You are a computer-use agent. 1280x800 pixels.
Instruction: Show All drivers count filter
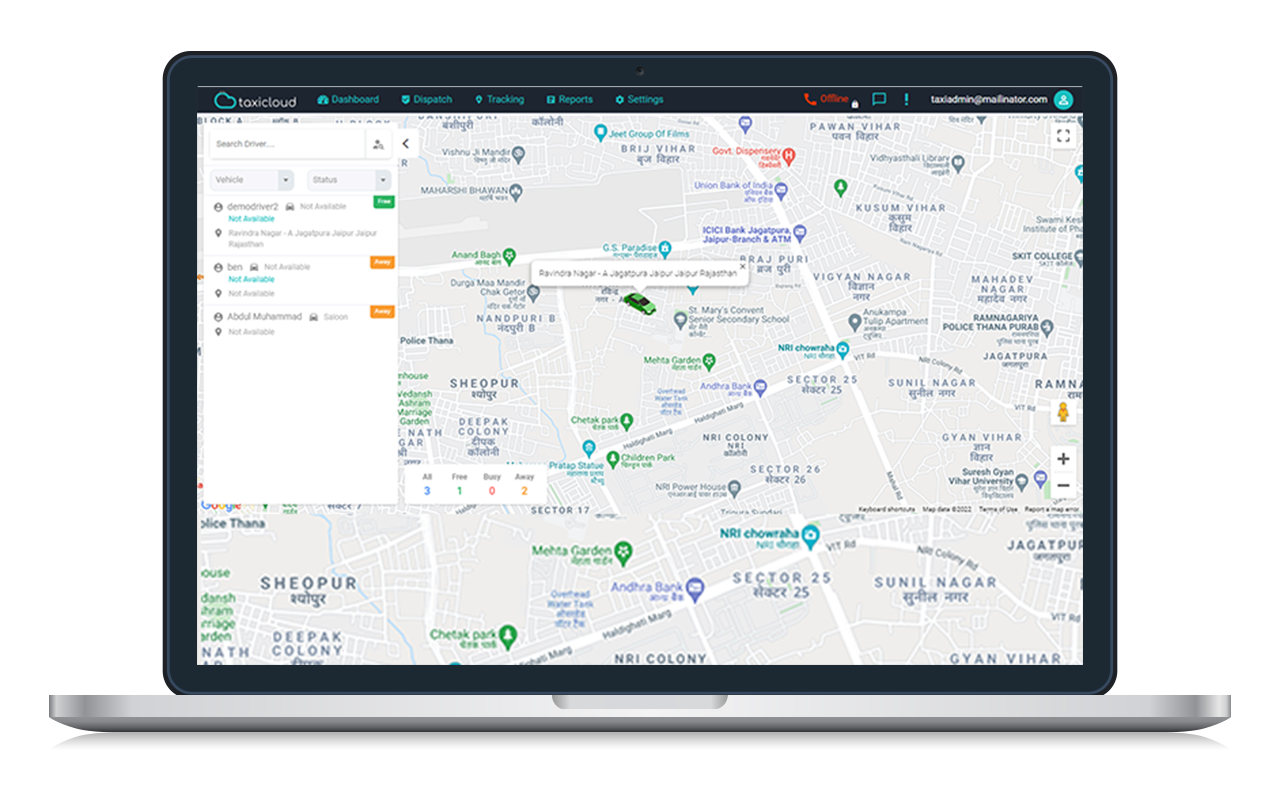[x=427, y=484]
